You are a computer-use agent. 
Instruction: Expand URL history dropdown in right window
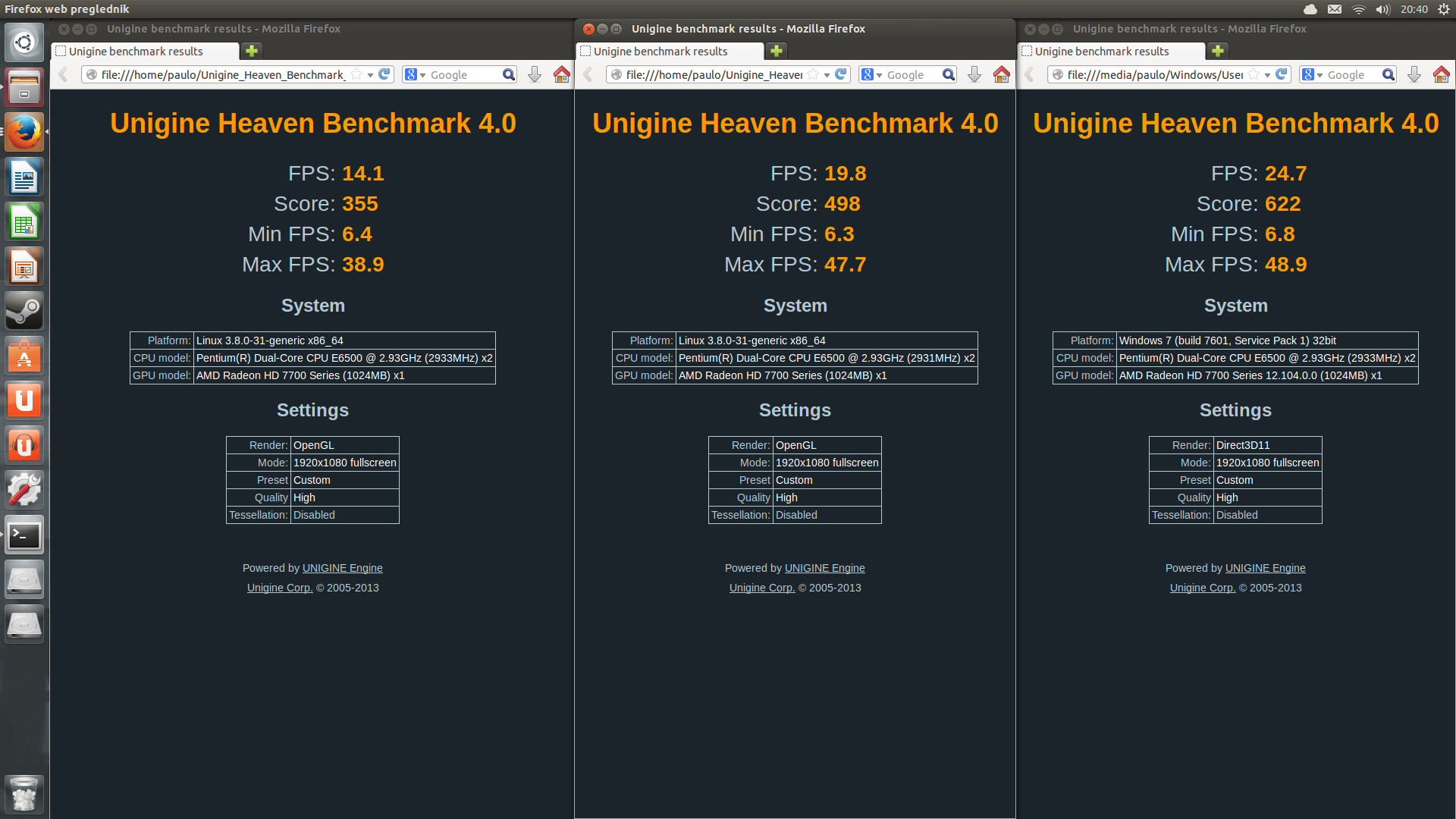click(1267, 75)
